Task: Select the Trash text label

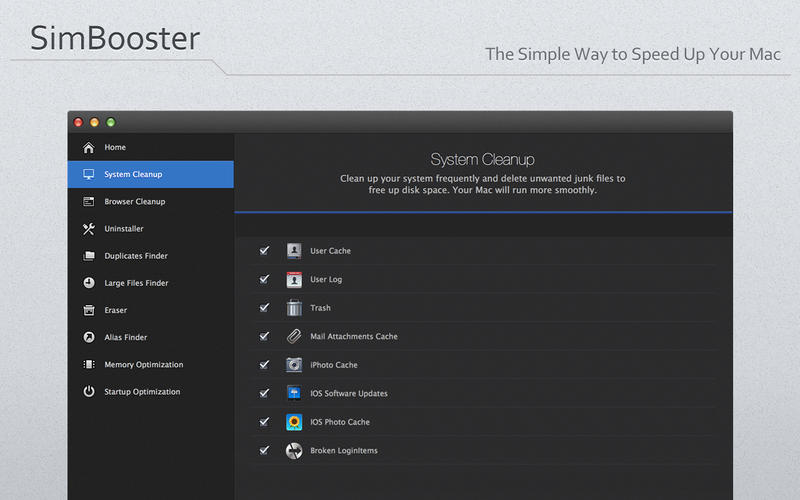Action: [320, 308]
